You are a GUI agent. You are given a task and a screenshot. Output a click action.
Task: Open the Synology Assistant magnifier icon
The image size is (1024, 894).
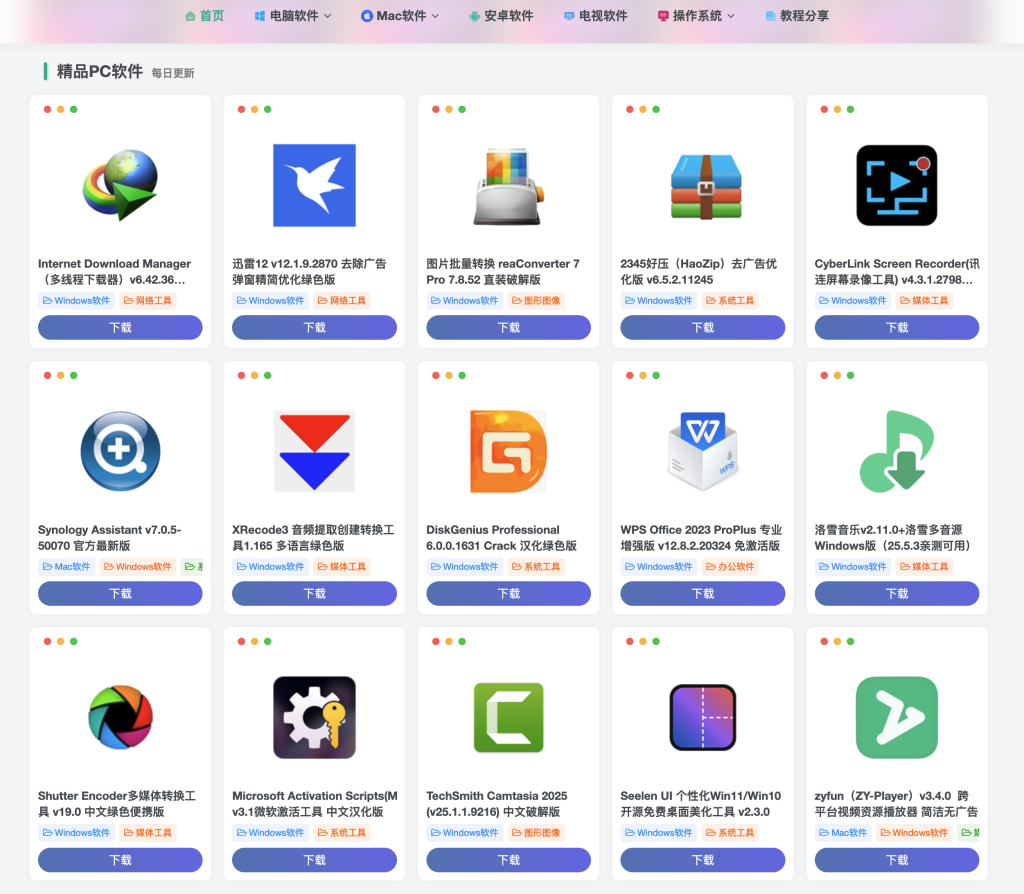pos(120,451)
